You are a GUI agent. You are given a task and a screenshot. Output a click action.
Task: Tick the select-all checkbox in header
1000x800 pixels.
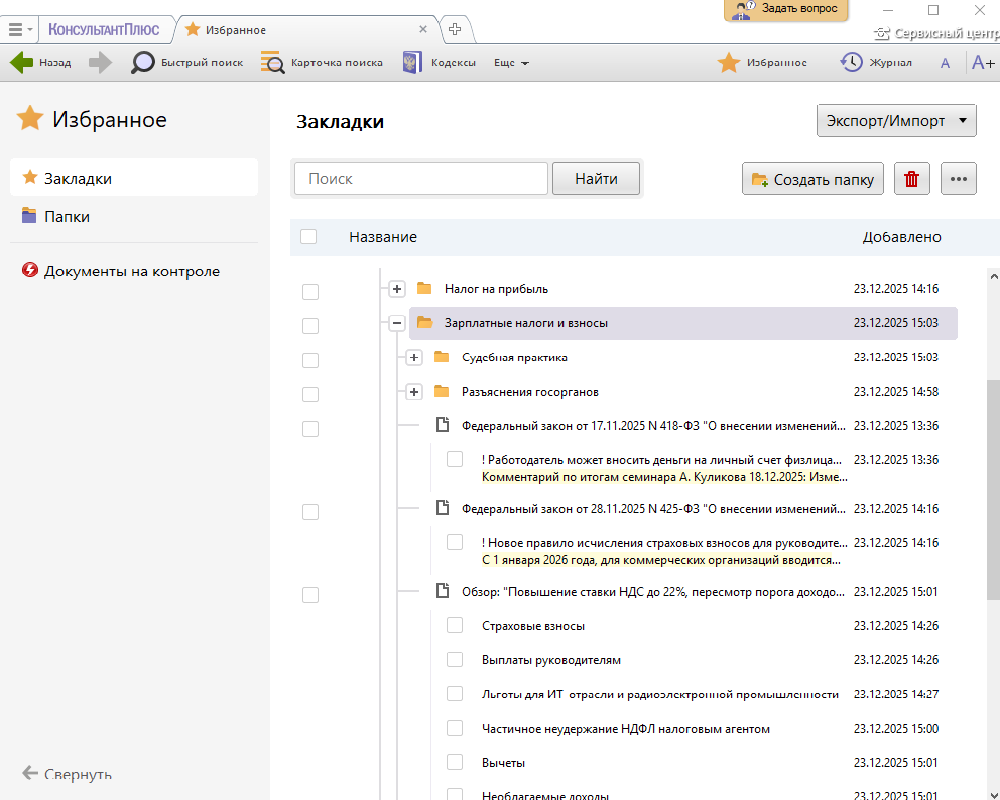coord(309,237)
